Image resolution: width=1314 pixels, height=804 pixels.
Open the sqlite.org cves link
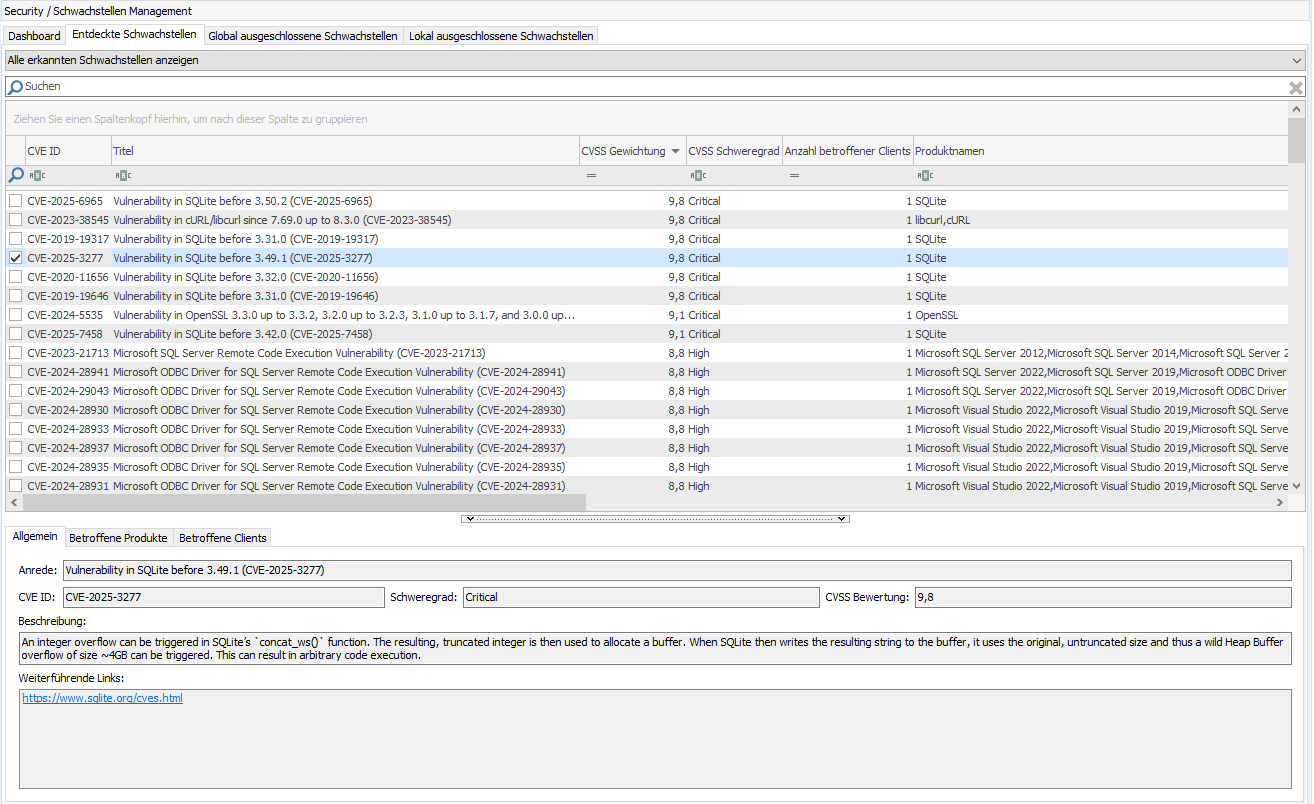click(x=102, y=698)
